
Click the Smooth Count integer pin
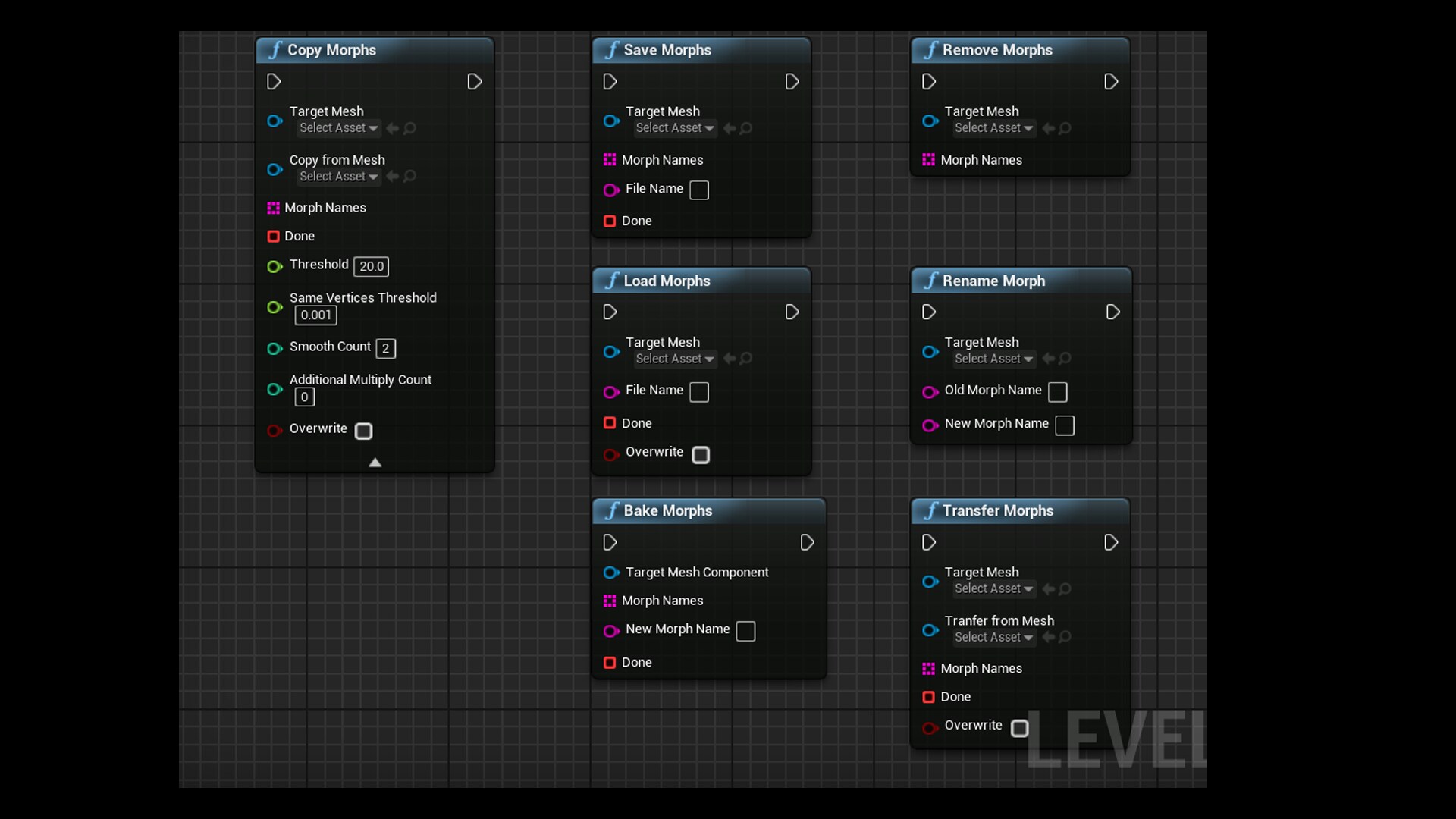point(275,348)
